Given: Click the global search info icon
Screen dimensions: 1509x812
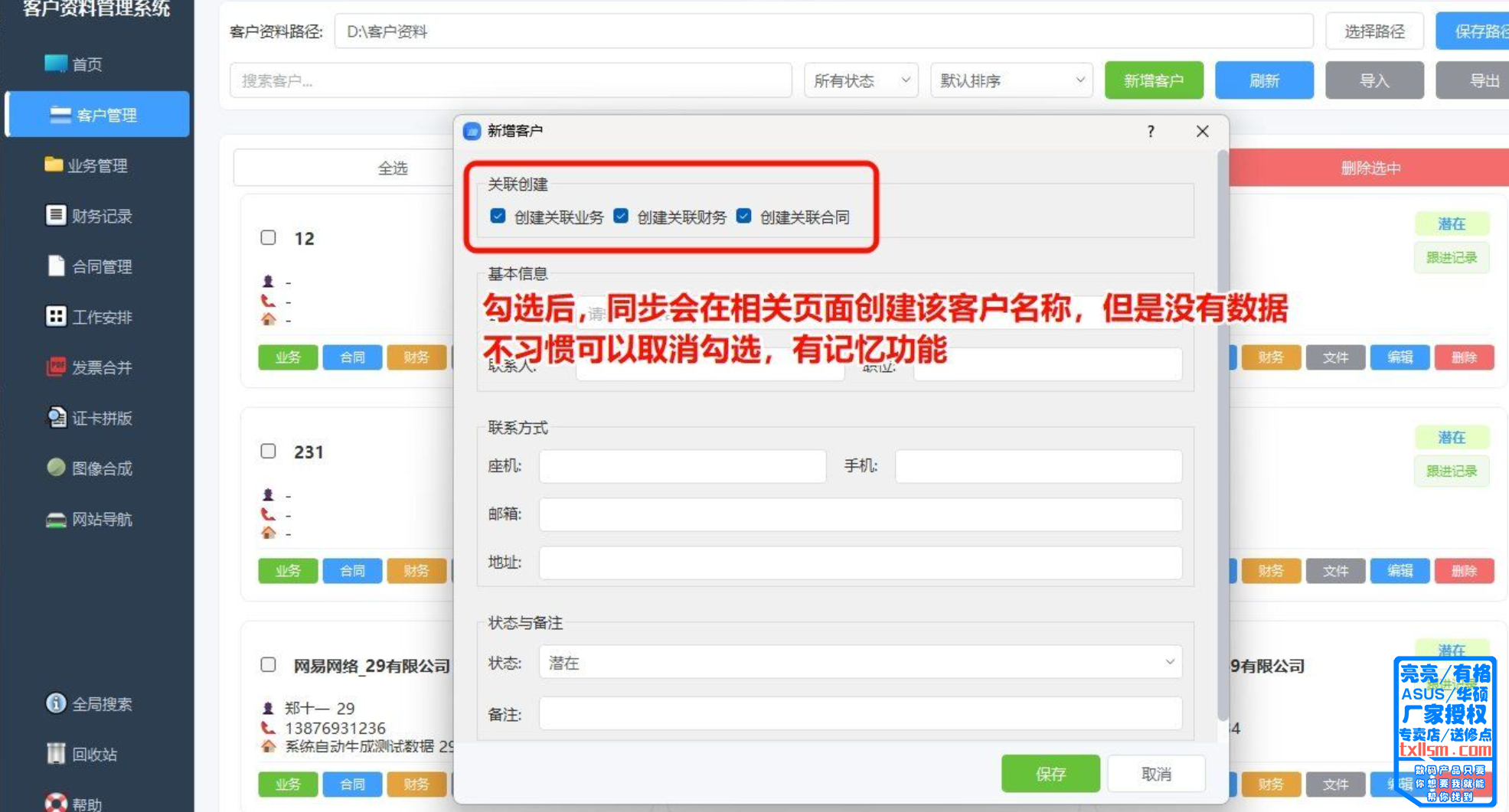Looking at the screenshot, I should 55,703.
